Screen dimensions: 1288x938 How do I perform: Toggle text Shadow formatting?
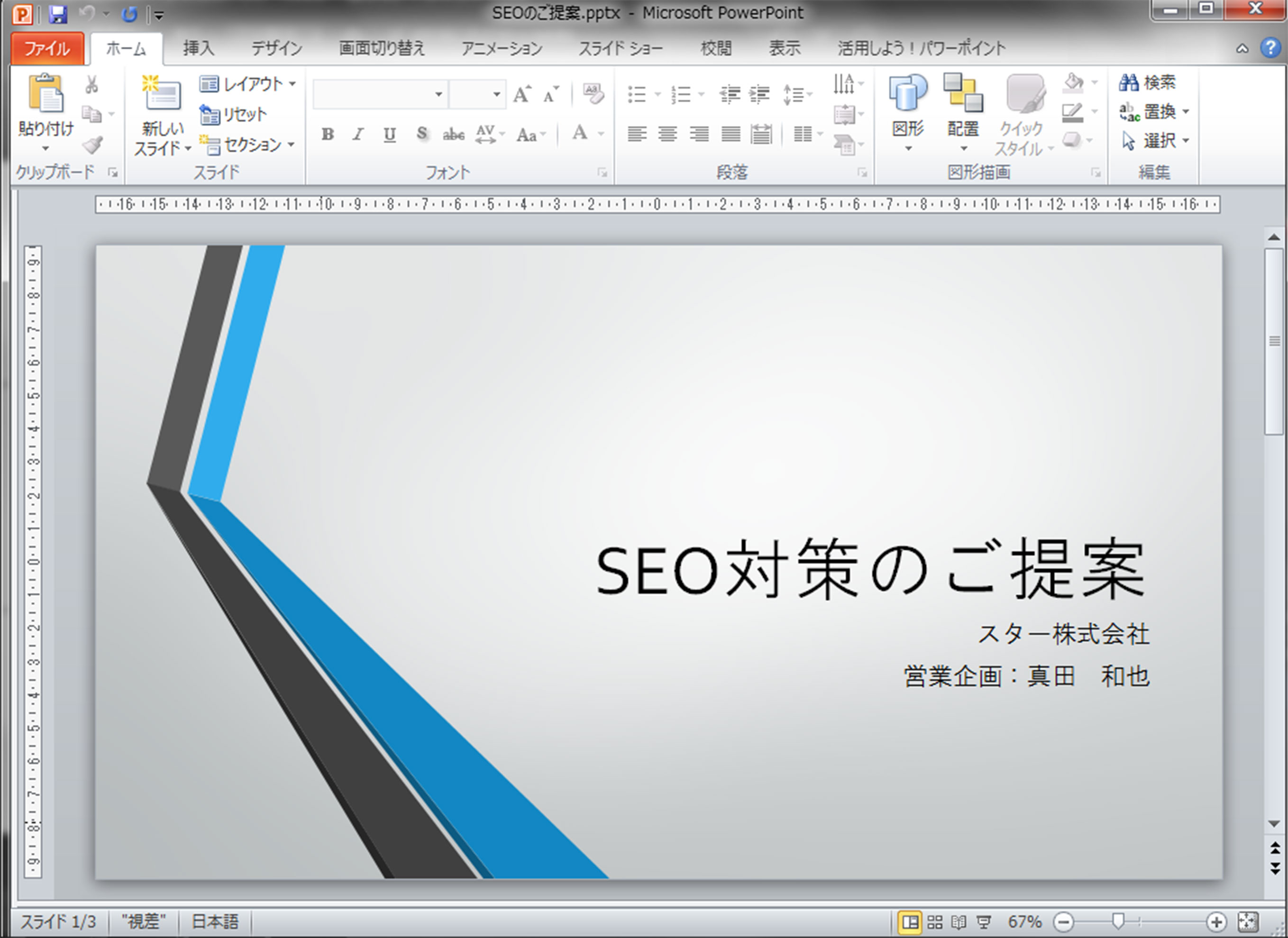[x=421, y=135]
